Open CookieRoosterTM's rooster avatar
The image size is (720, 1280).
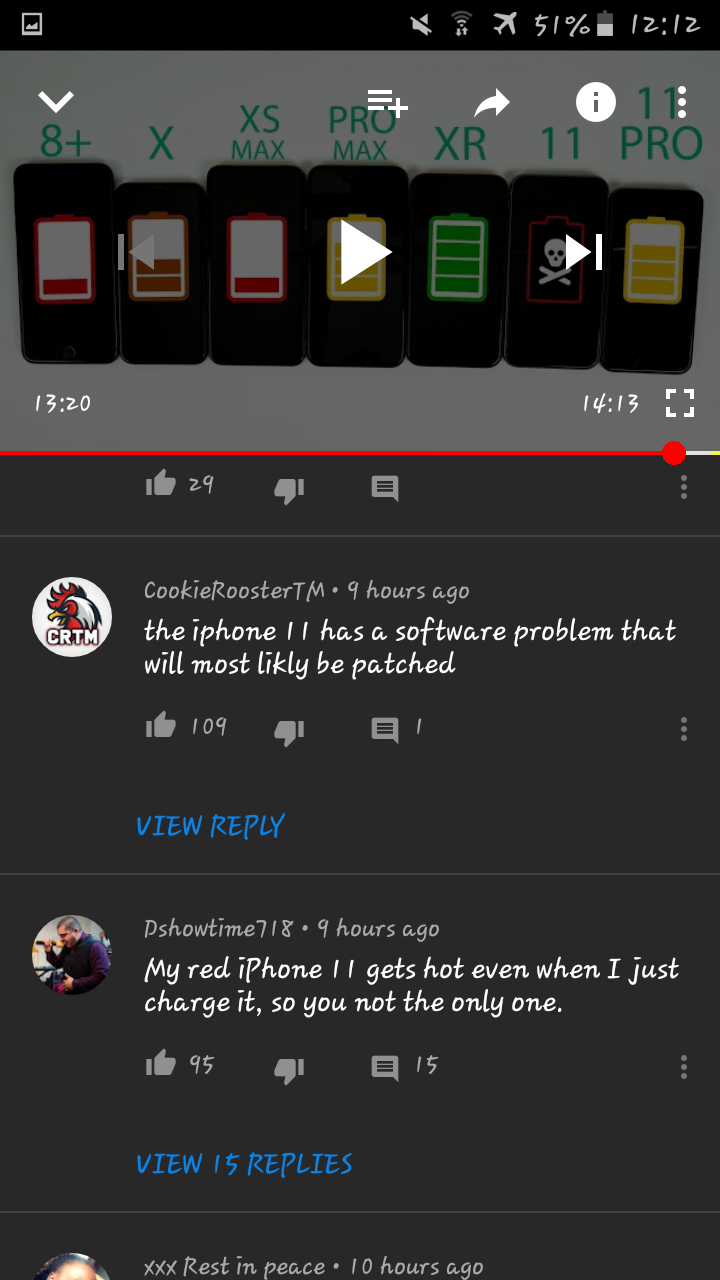72,617
